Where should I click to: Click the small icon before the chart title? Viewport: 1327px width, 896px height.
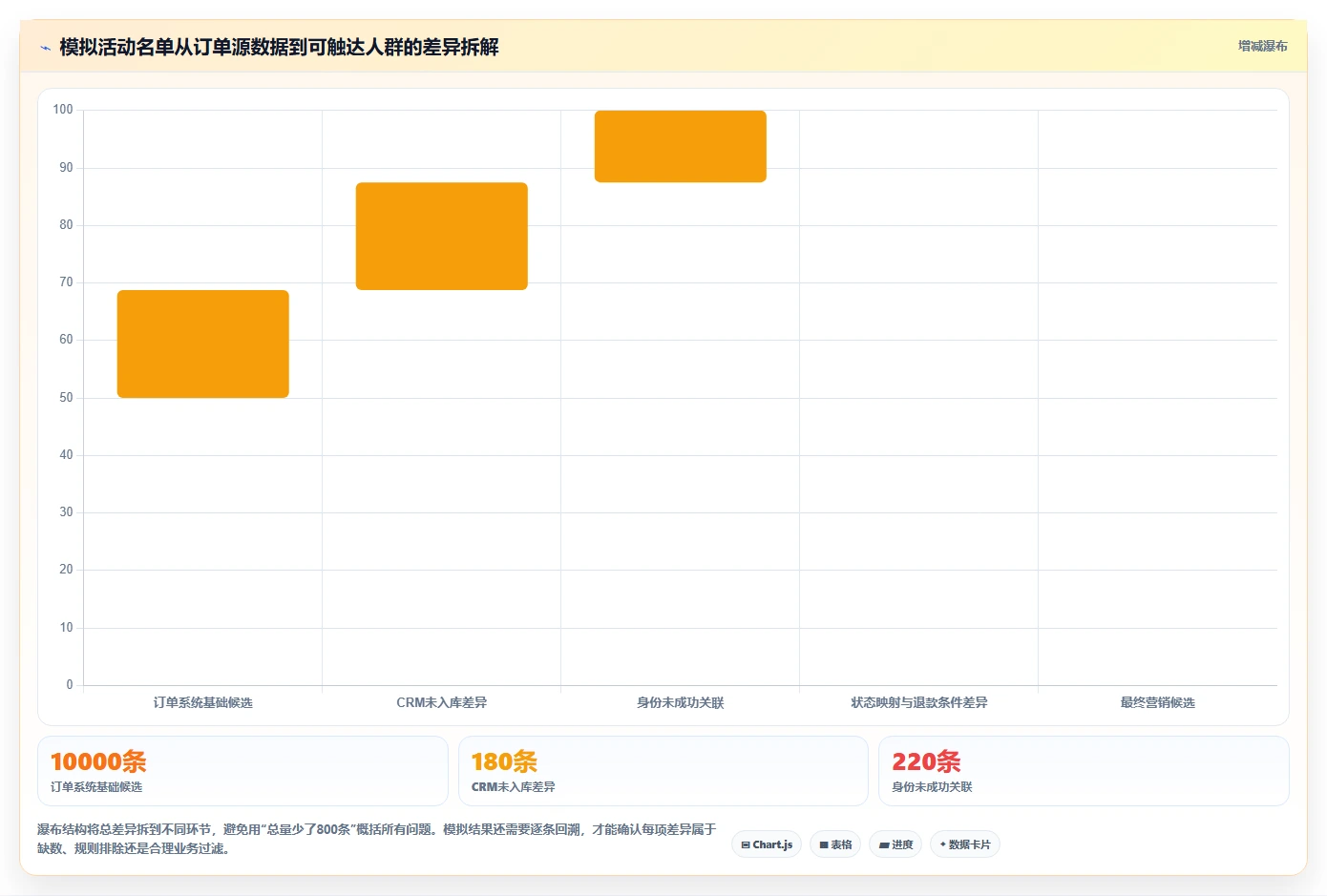point(45,48)
